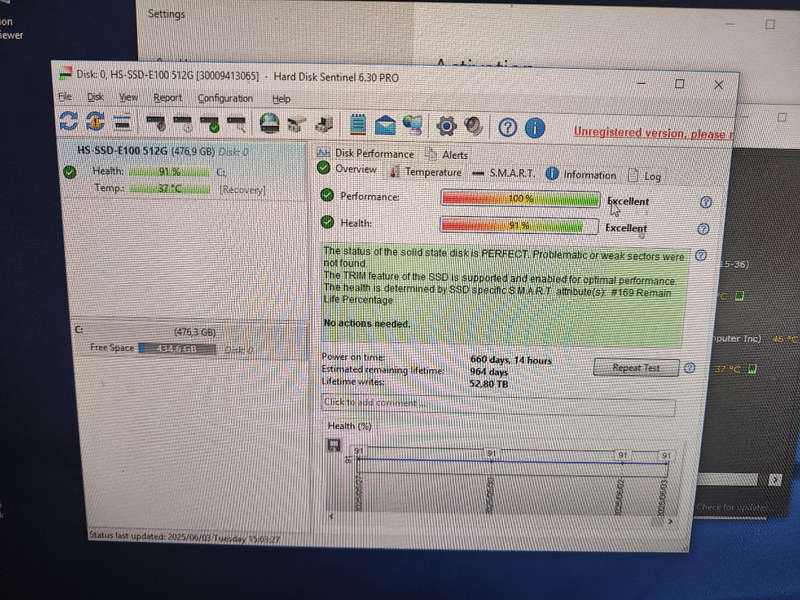Click the left arrow of health graph scrollbar

[x=331, y=516]
